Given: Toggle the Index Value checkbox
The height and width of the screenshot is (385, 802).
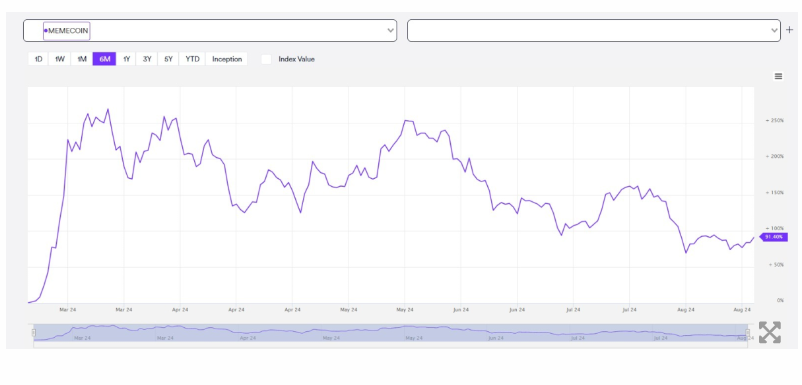Looking at the screenshot, I should point(266,59).
